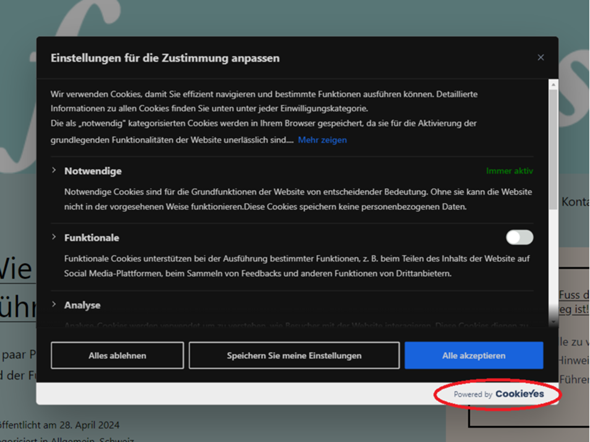Click Speichern Sie meine Einstellungen button
590x442 pixels.
click(294, 355)
